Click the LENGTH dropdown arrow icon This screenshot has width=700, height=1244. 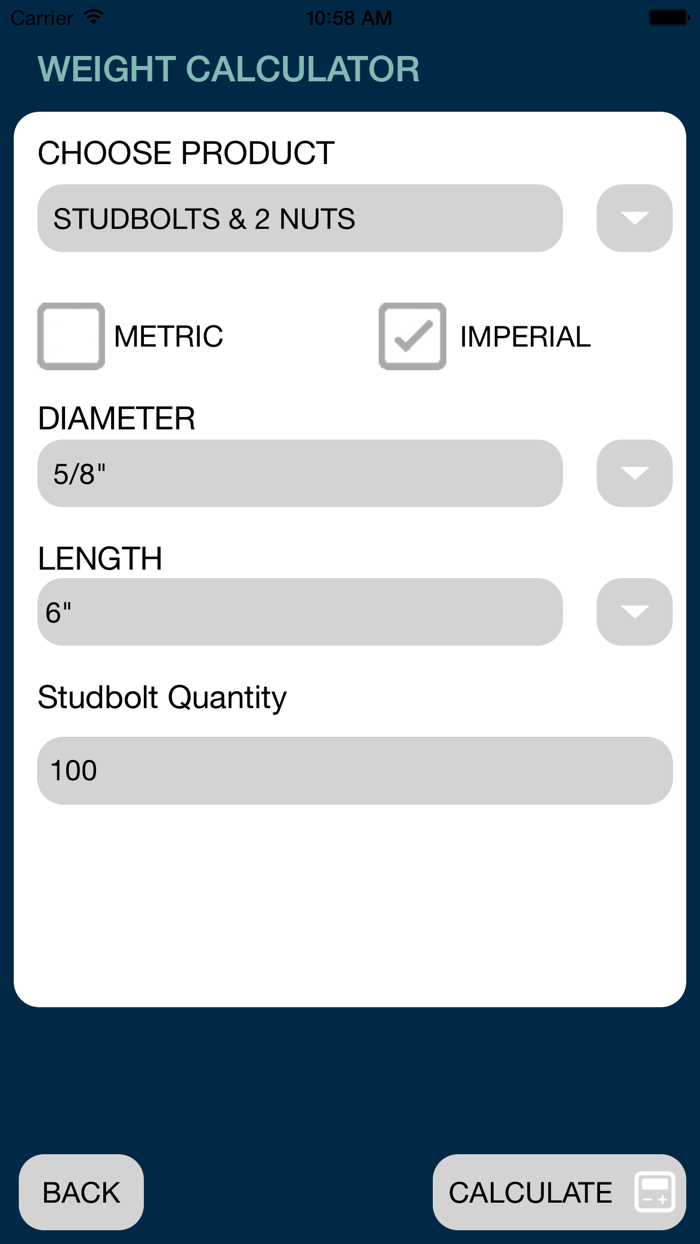[634, 611]
